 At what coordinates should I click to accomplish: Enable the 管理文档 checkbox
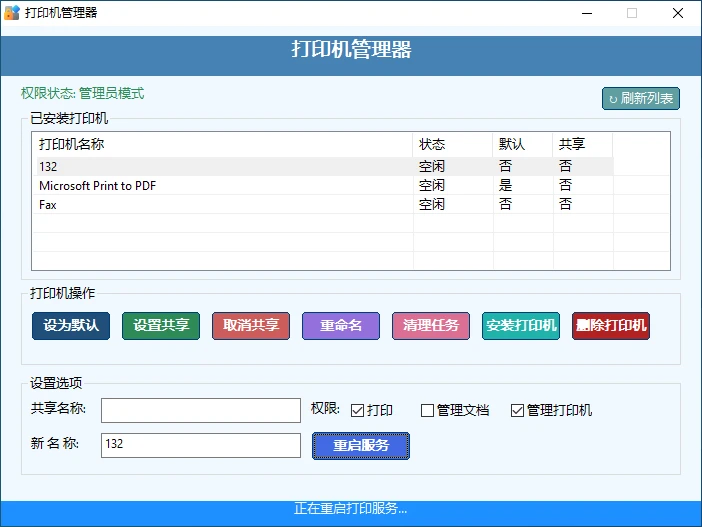click(427, 410)
